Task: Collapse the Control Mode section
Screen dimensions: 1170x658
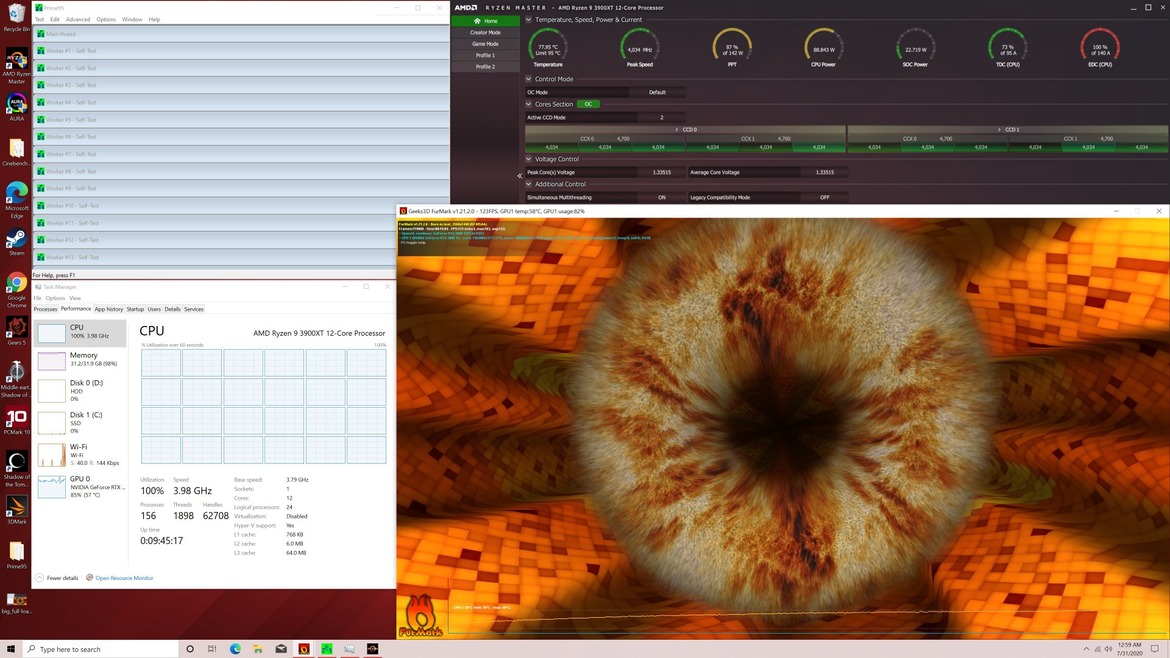Action: point(529,79)
